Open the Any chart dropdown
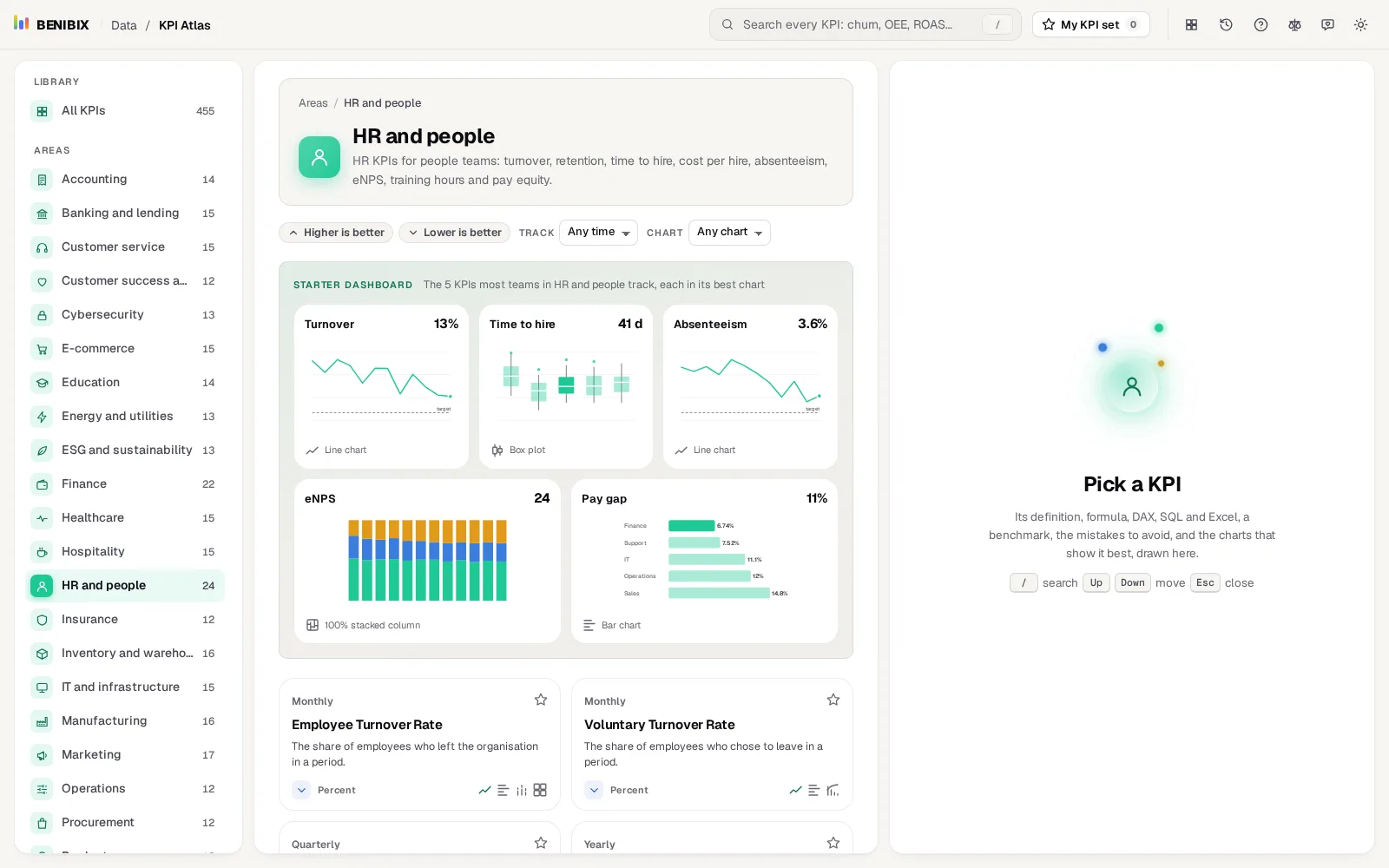1389x868 pixels. pos(729,233)
